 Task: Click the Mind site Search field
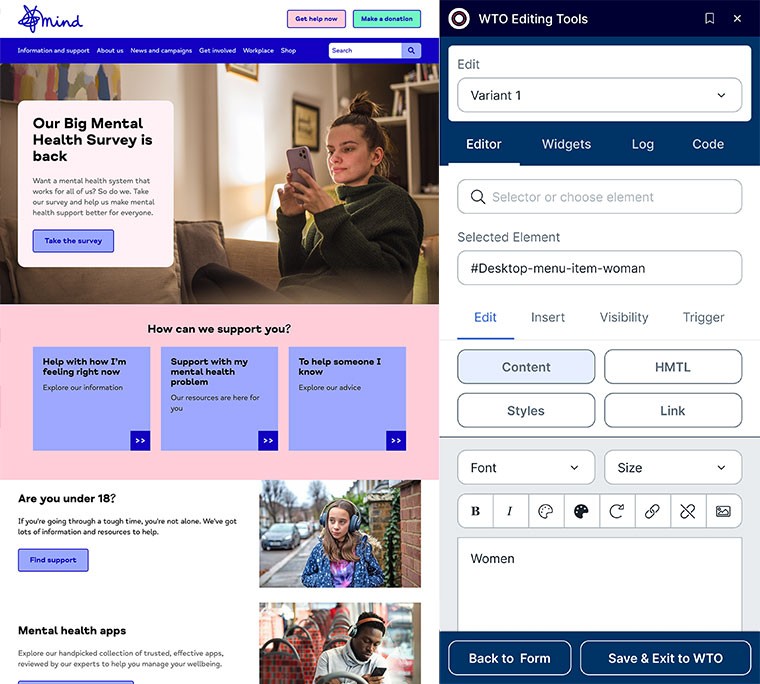tap(365, 50)
